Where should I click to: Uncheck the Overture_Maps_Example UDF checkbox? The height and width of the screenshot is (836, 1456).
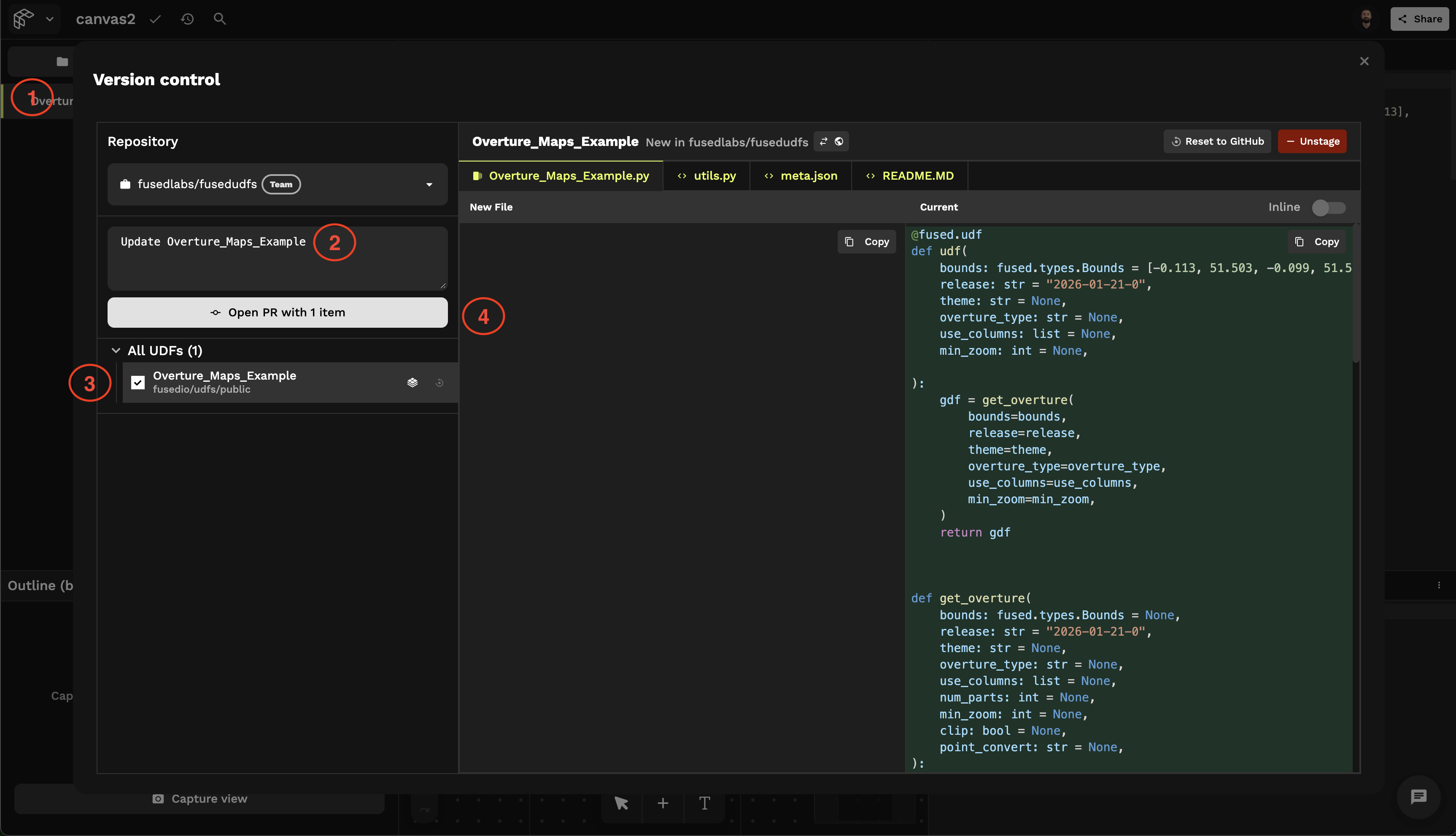click(137, 383)
